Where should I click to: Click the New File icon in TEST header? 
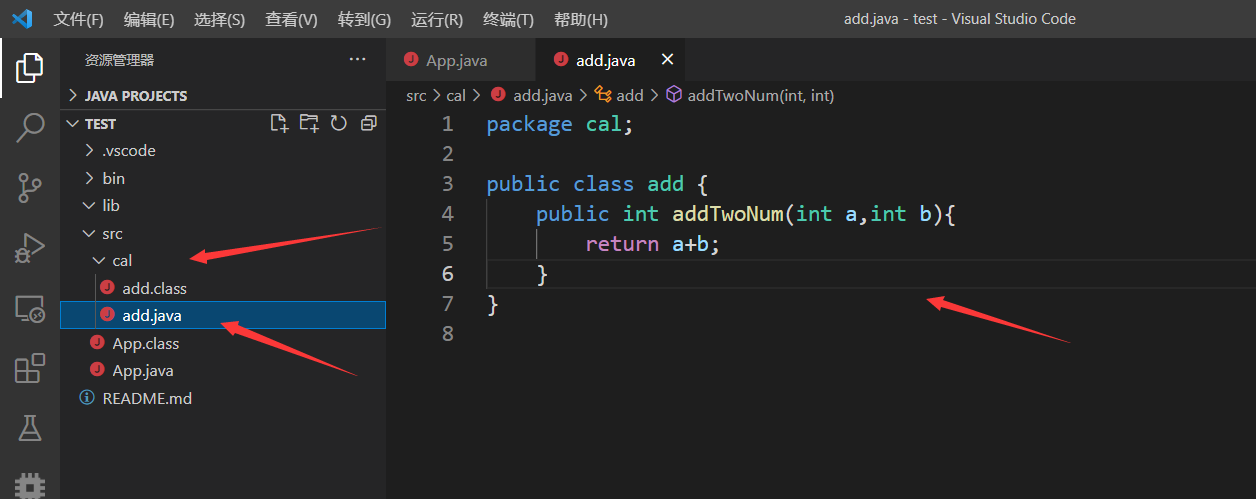[x=280, y=123]
